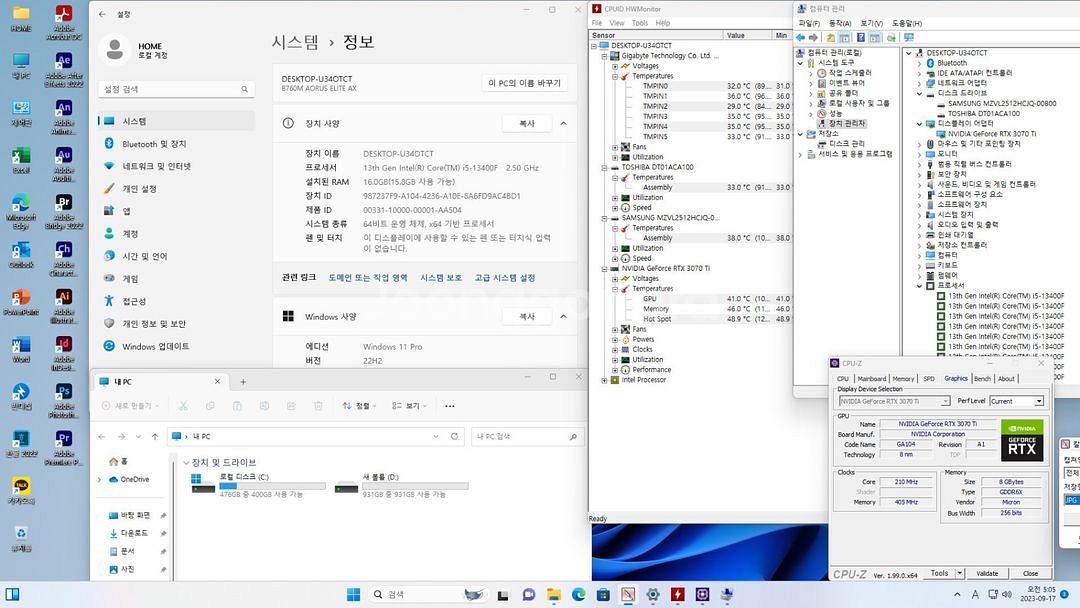Click the back arrow in the Computer Management toolbar

800,37
